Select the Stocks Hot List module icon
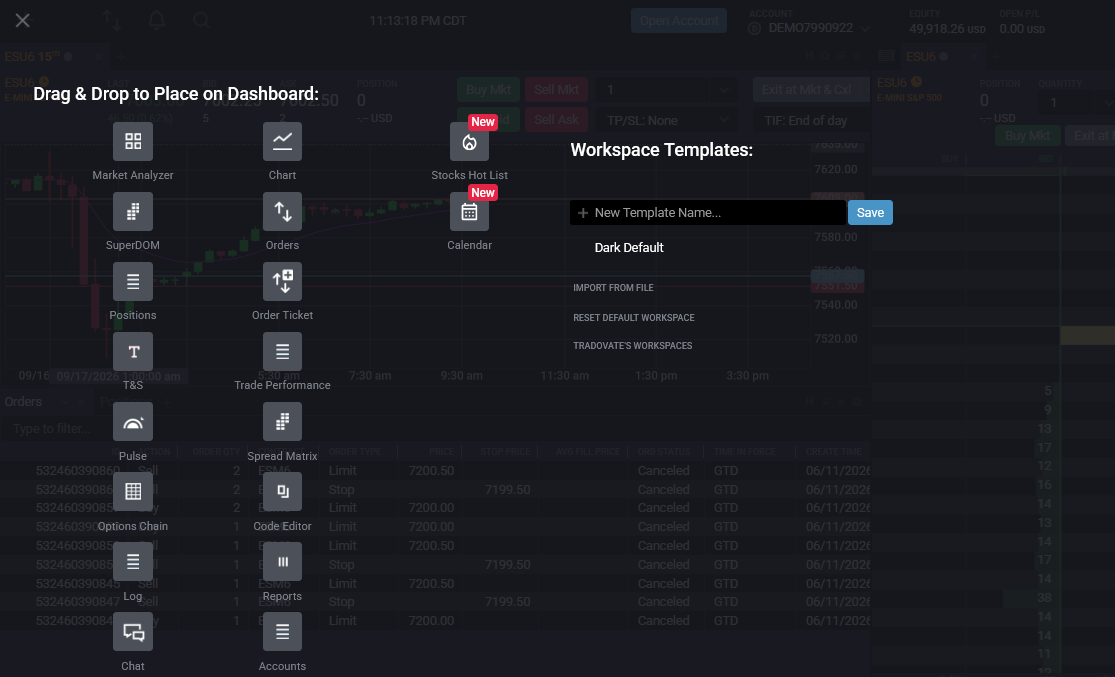The height and width of the screenshot is (677, 1115). coord(469,141)
